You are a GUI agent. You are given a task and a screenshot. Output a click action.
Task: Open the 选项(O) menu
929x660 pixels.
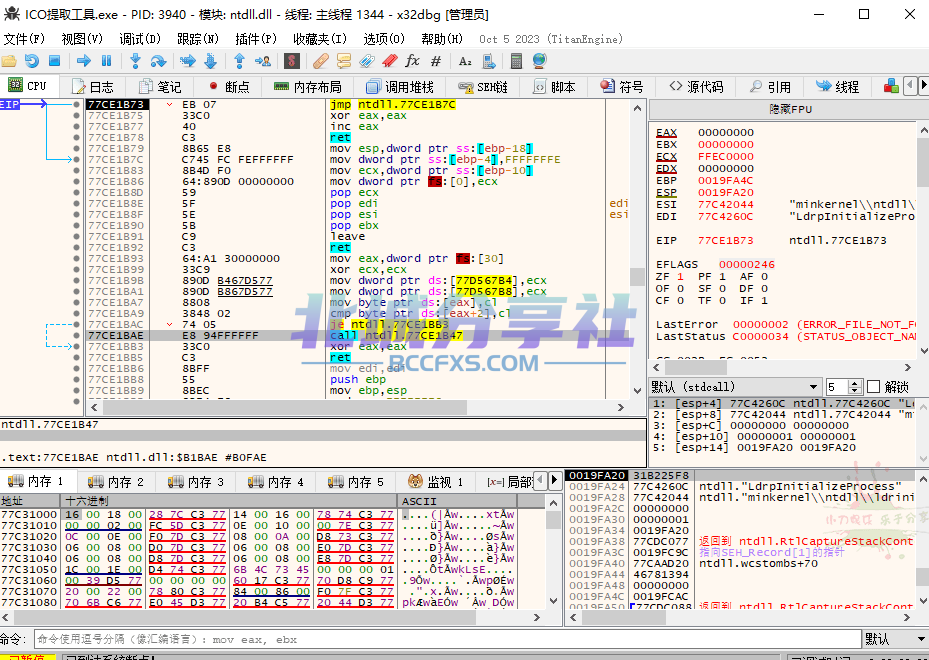point(384,39)
